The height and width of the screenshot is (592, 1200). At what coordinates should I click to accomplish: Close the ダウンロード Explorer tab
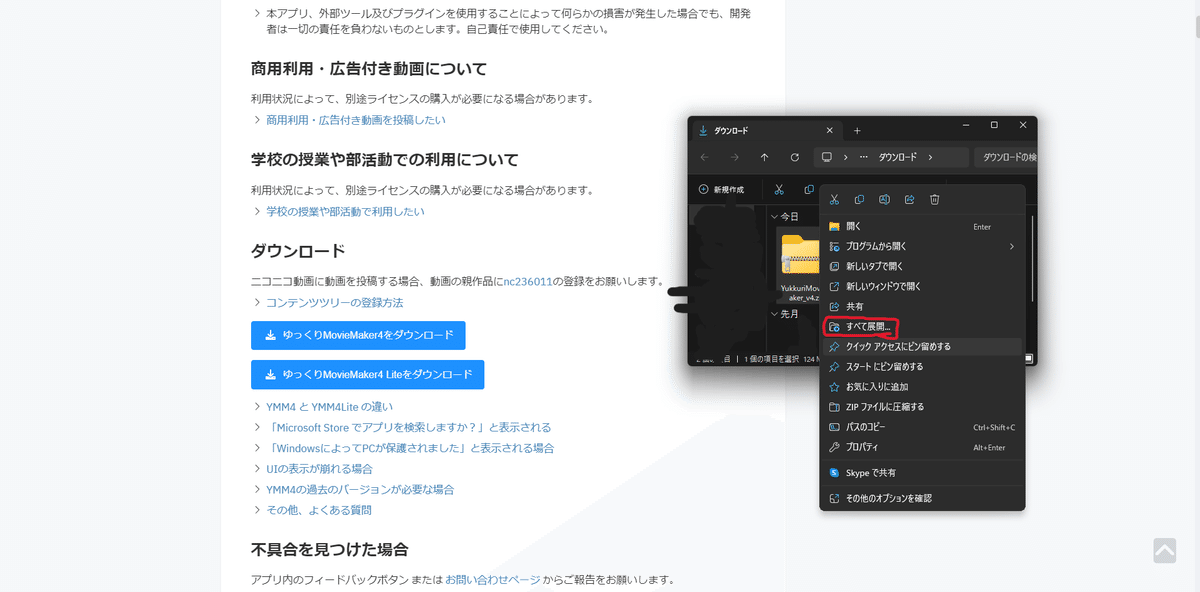829,130
